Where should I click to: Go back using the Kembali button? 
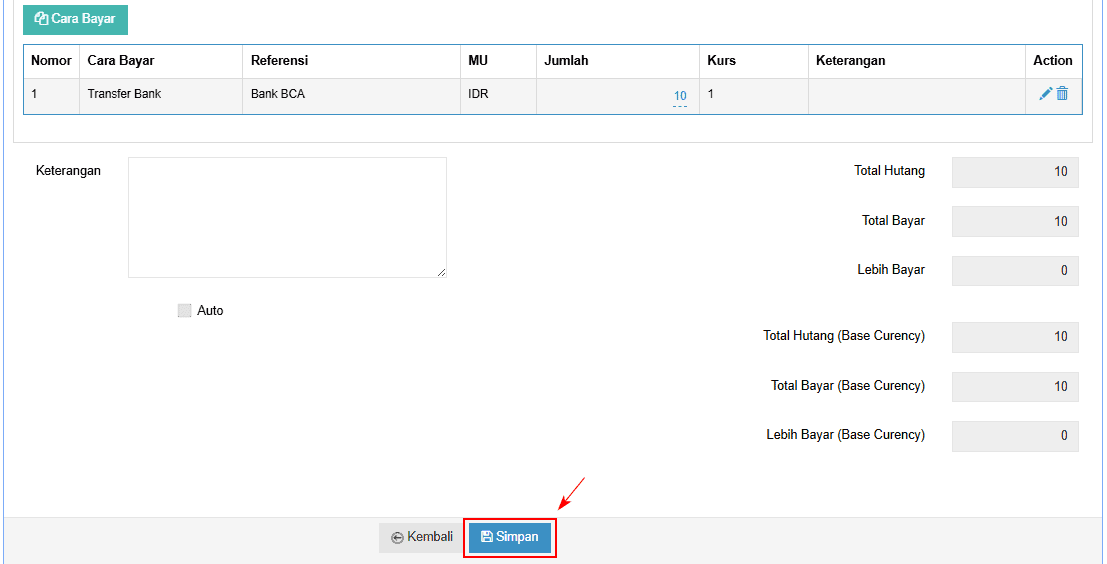point(422,537)
